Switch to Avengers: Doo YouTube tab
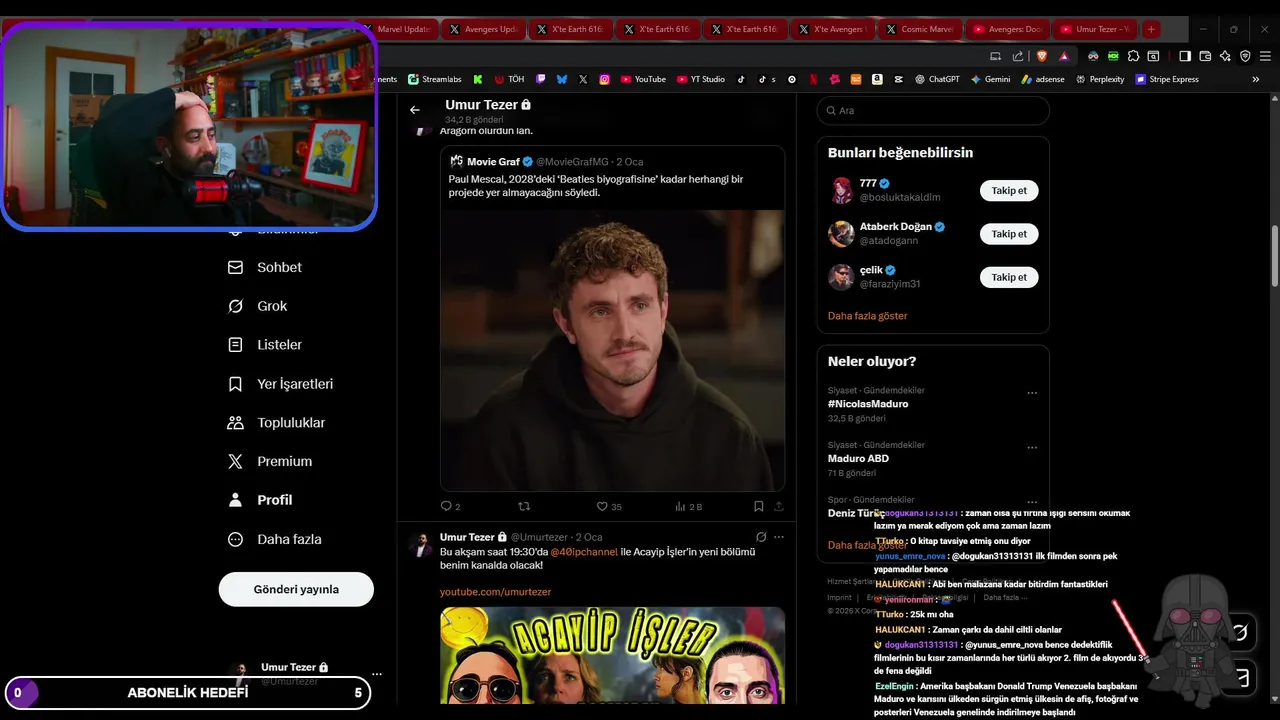This screenshot has width=1280, height=720. (1007, 29)
